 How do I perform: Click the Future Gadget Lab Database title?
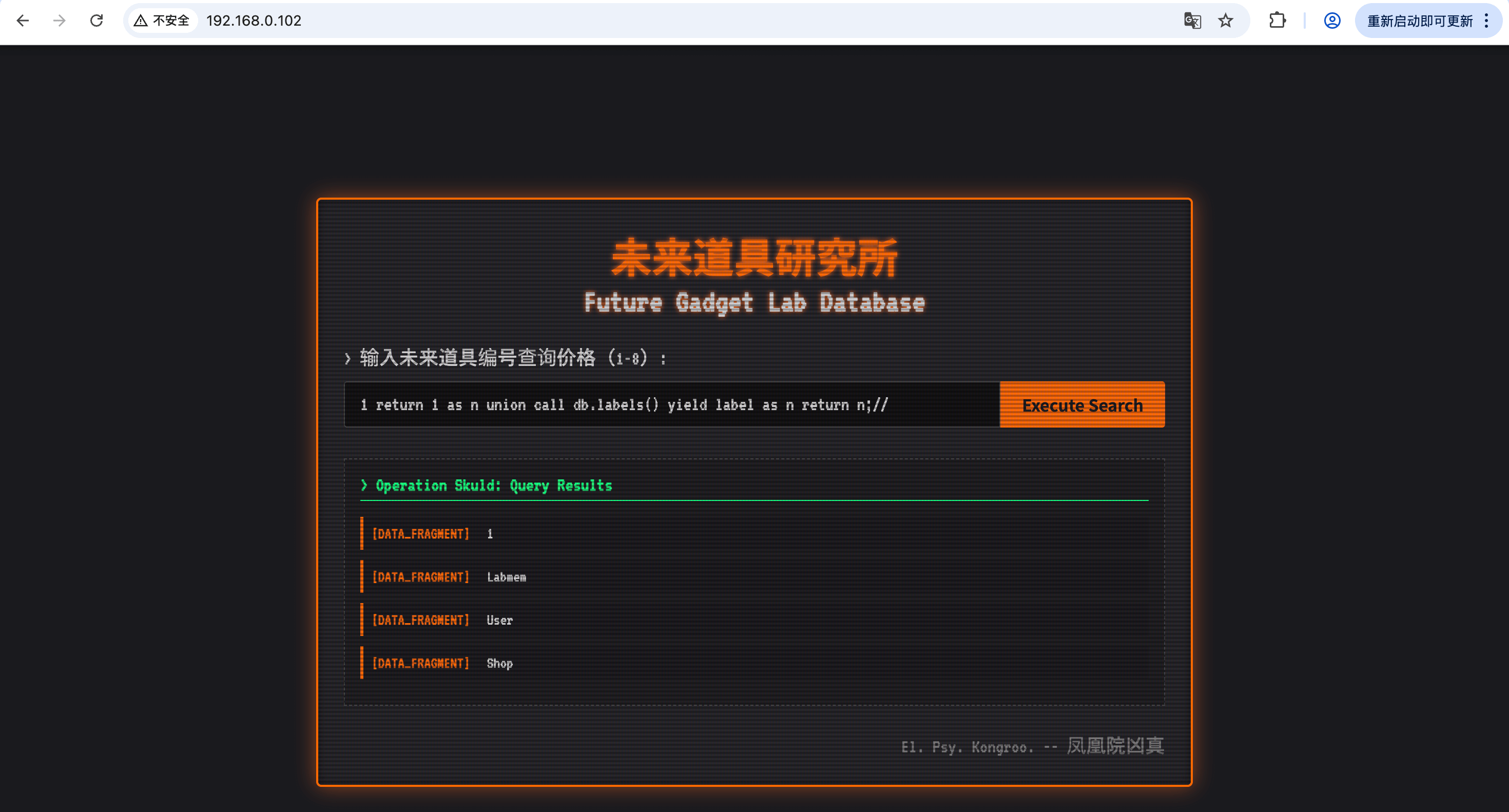(754, 303)
